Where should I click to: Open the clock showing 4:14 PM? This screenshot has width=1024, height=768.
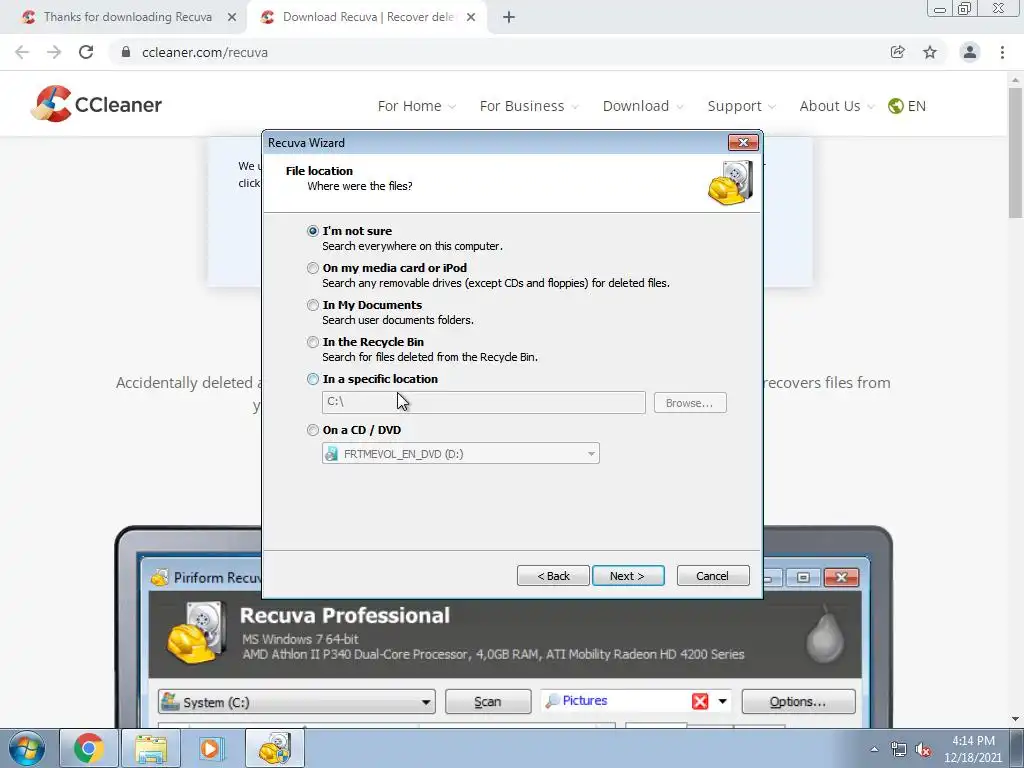[x=973, y=749]
